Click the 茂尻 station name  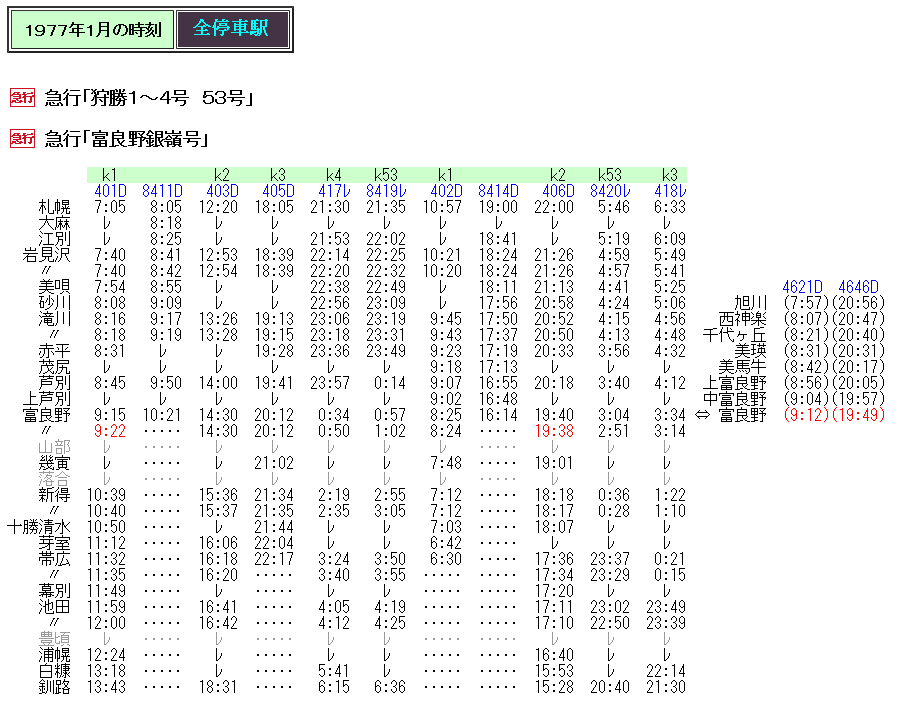[55, 367]
